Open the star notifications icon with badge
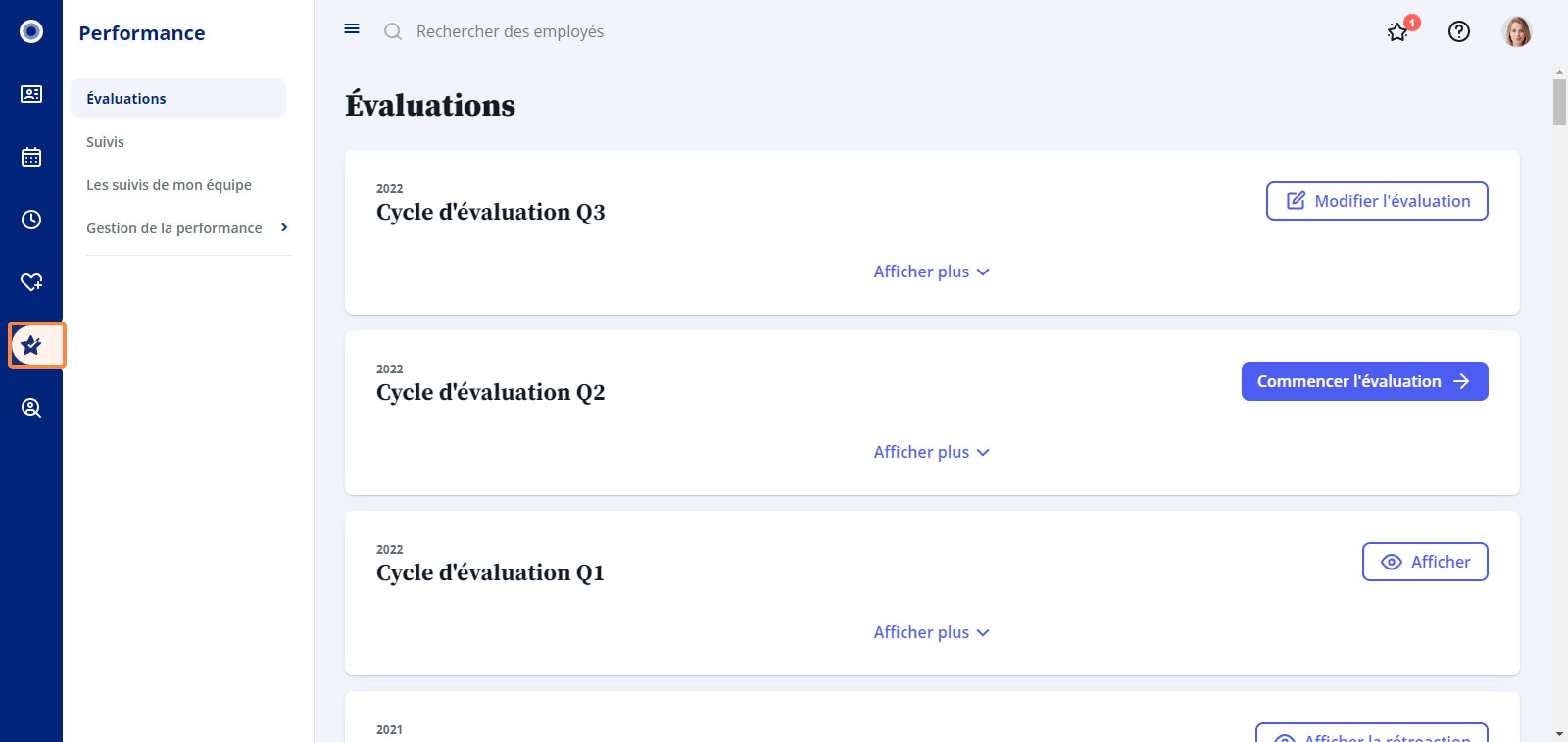The height and width of the screenshot is (742, 1568). [1397, 32]
